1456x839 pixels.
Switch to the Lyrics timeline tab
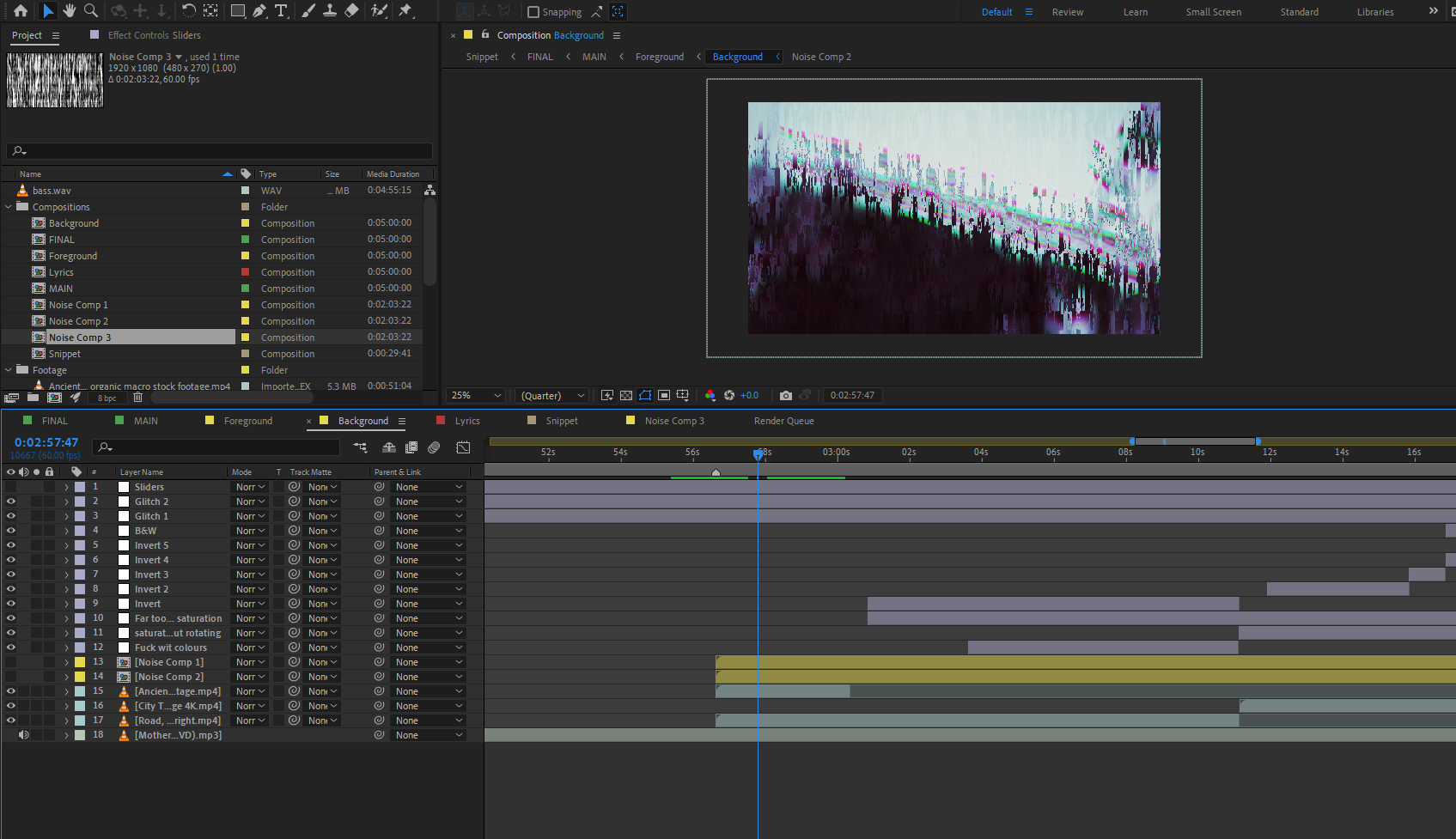(467, 421)
